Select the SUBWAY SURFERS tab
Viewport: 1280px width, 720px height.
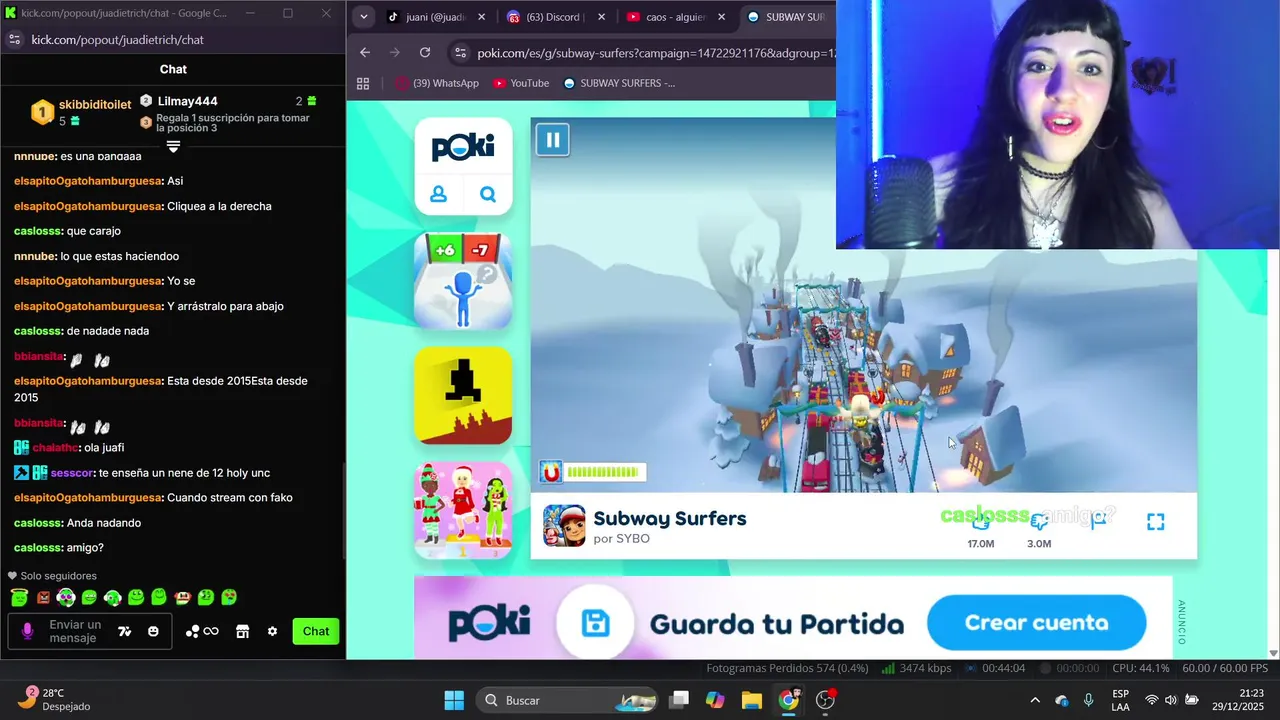[x=787, y=17]
